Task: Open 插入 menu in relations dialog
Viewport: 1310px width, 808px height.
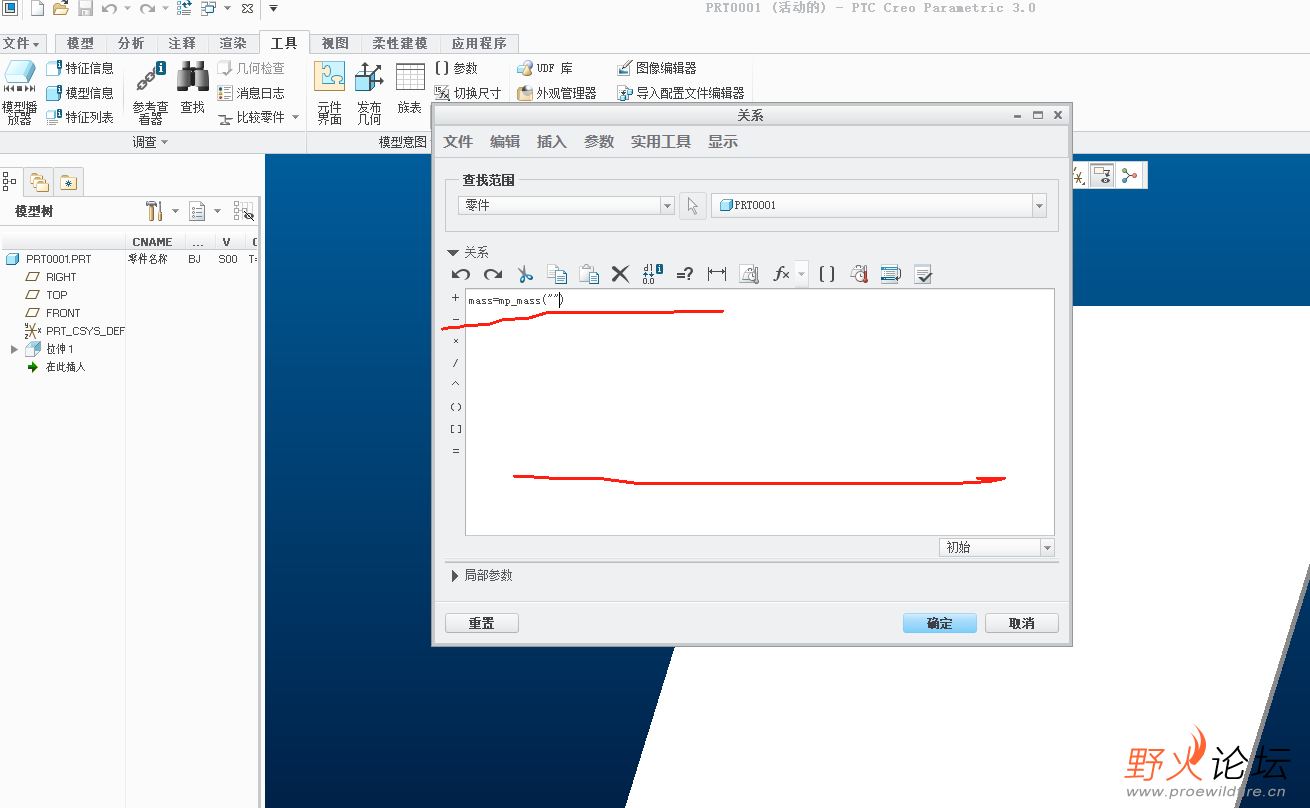Action: point(551,142)
